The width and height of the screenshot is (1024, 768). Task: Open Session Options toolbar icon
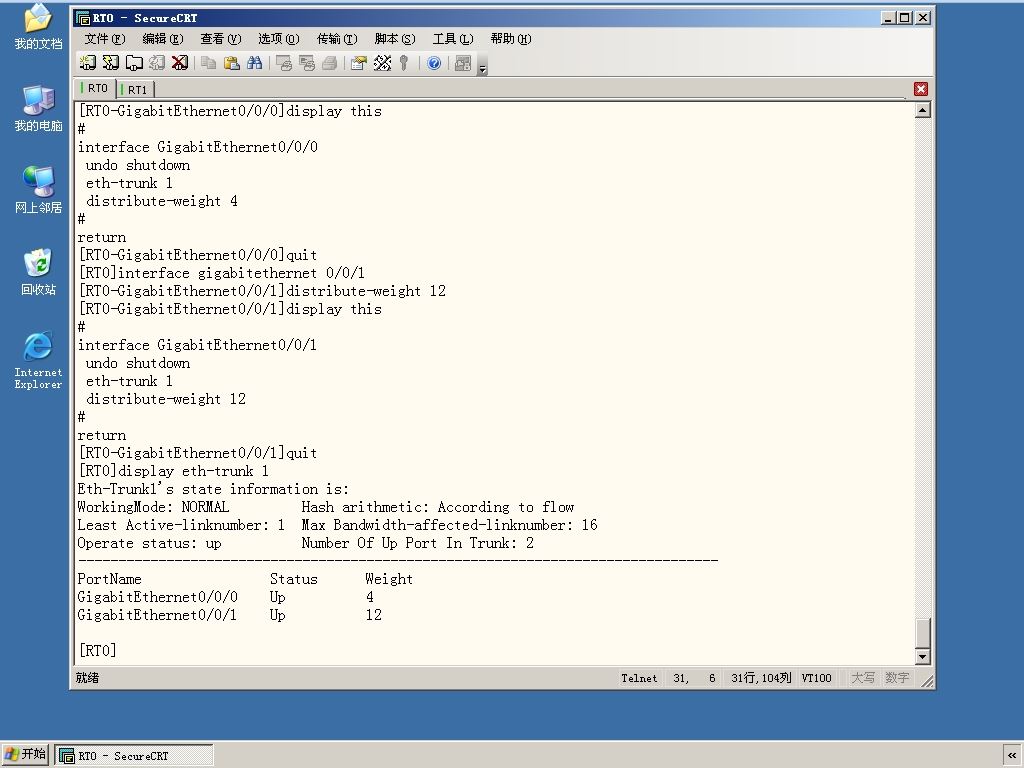pos(359,63)
